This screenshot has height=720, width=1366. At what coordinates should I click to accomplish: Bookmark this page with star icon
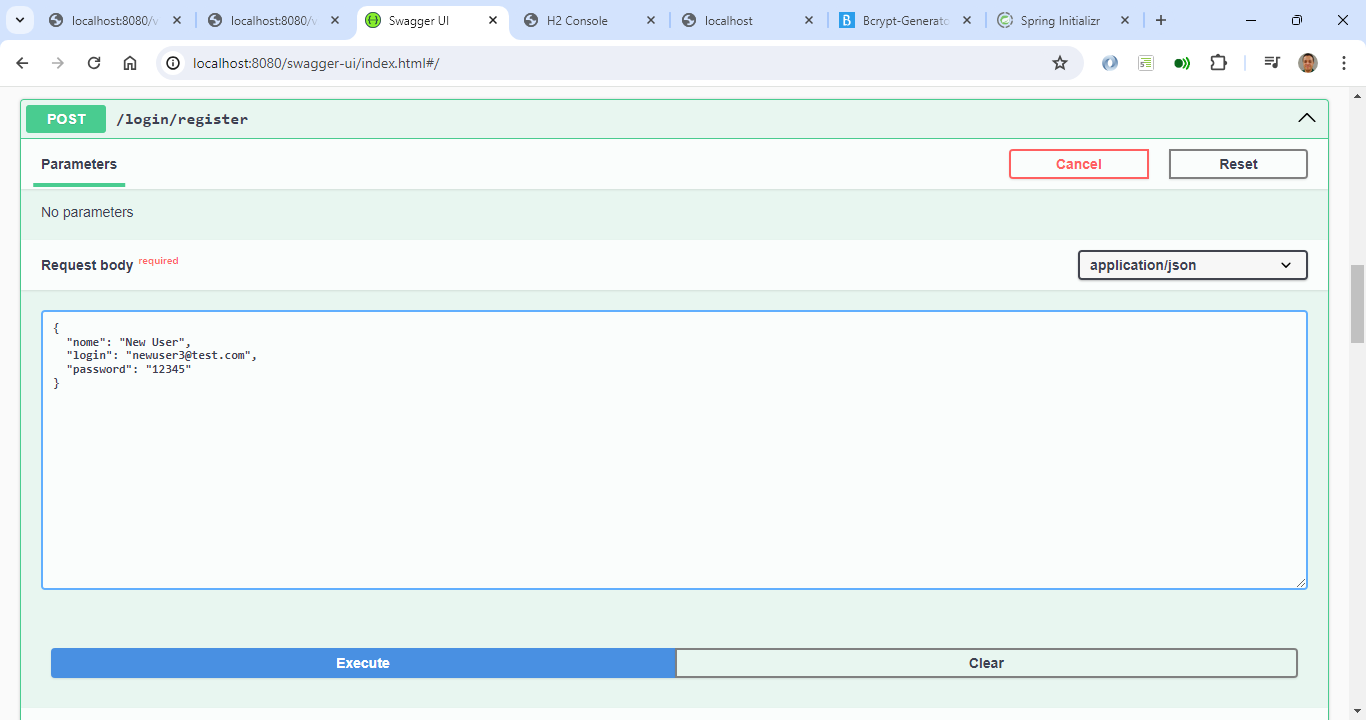[1060, 63]
